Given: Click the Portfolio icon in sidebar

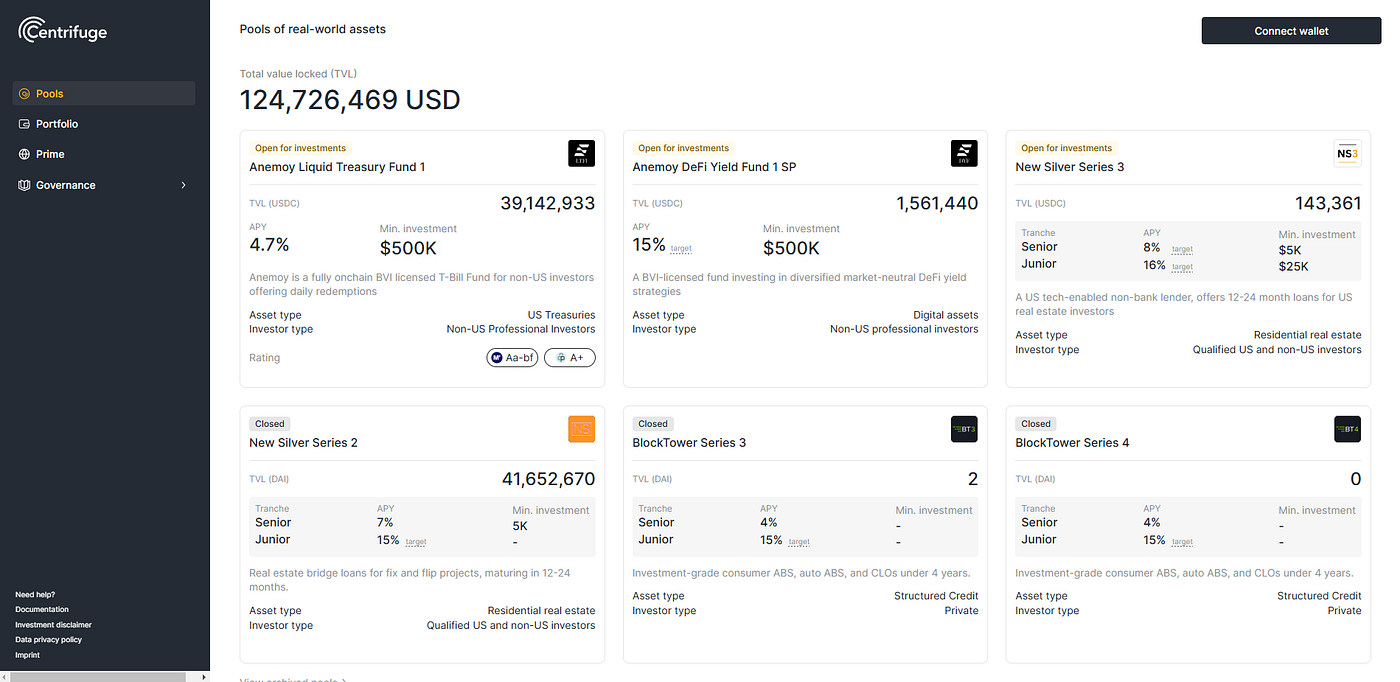Looking at the screenshot, I should 25,124.
